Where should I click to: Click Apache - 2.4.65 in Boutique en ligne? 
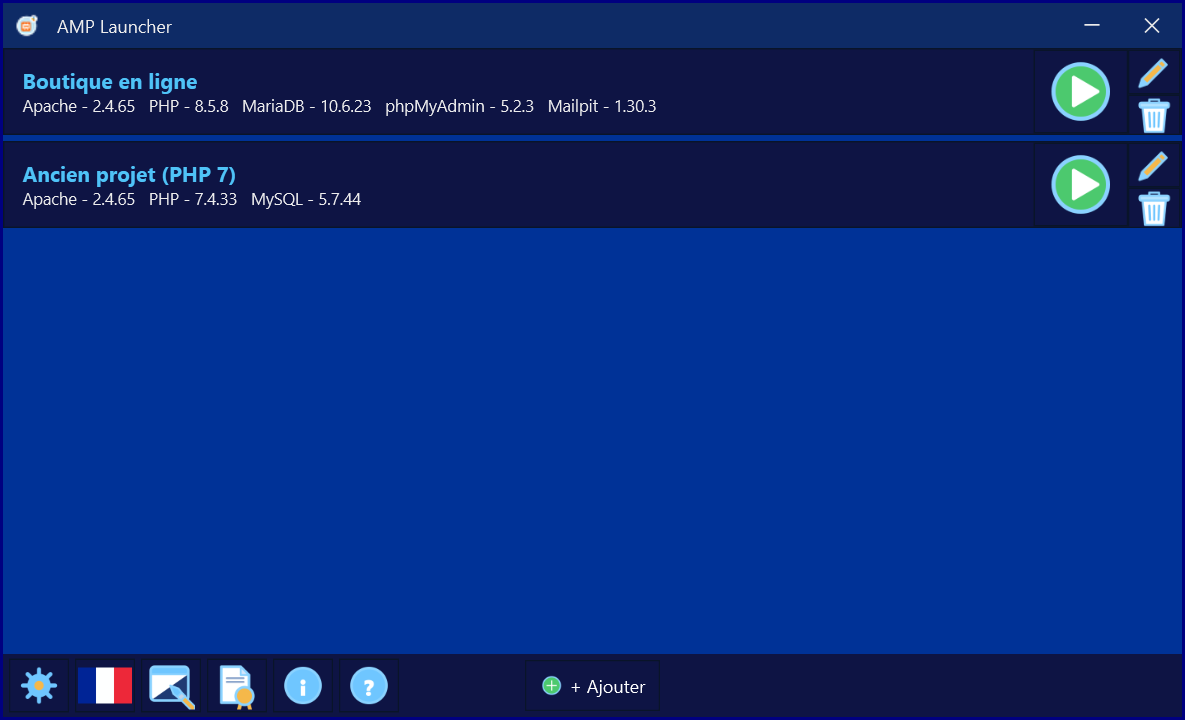[x=79, y=107]
